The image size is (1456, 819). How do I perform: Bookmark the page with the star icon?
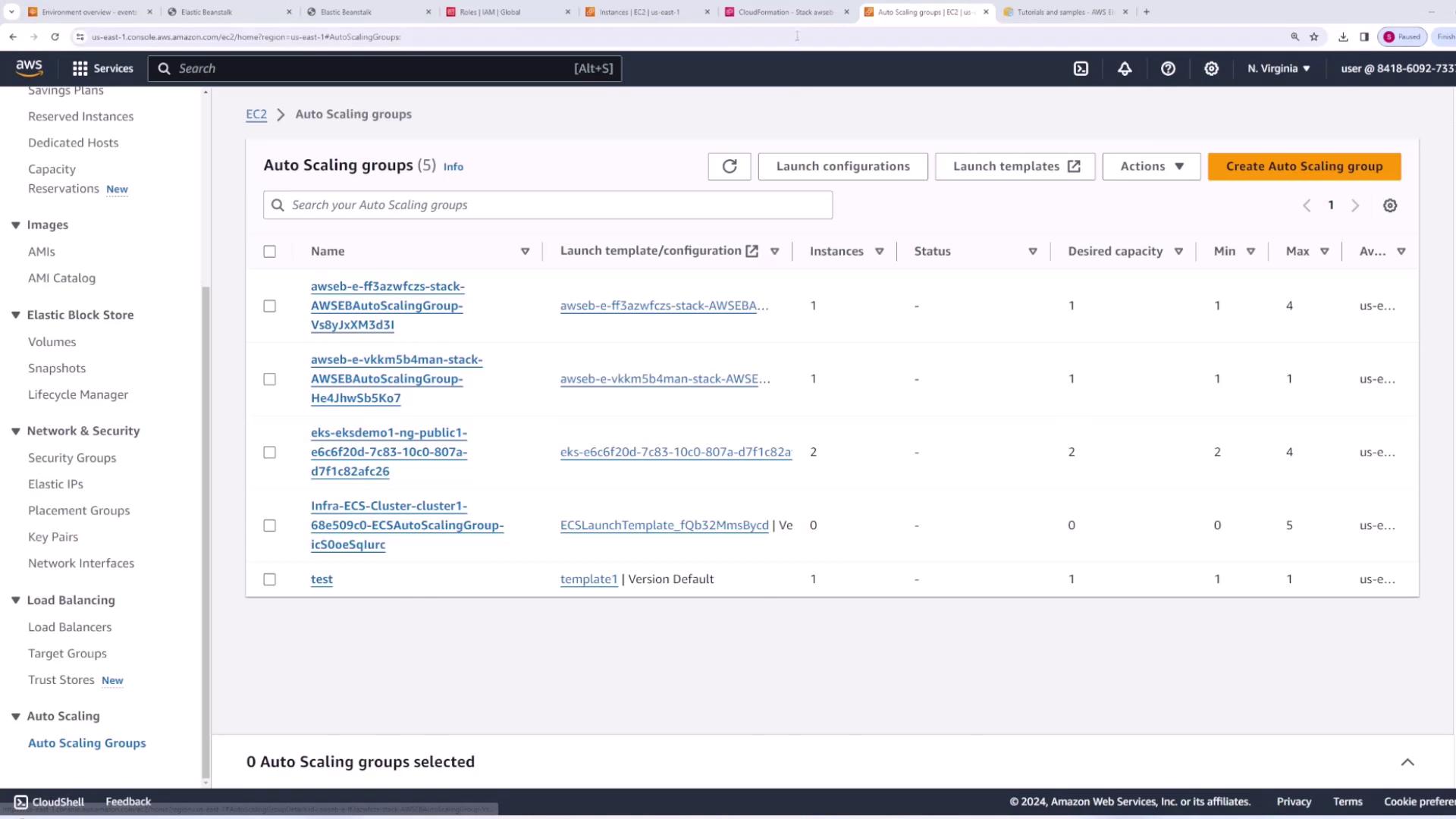tap(1313, 36)
